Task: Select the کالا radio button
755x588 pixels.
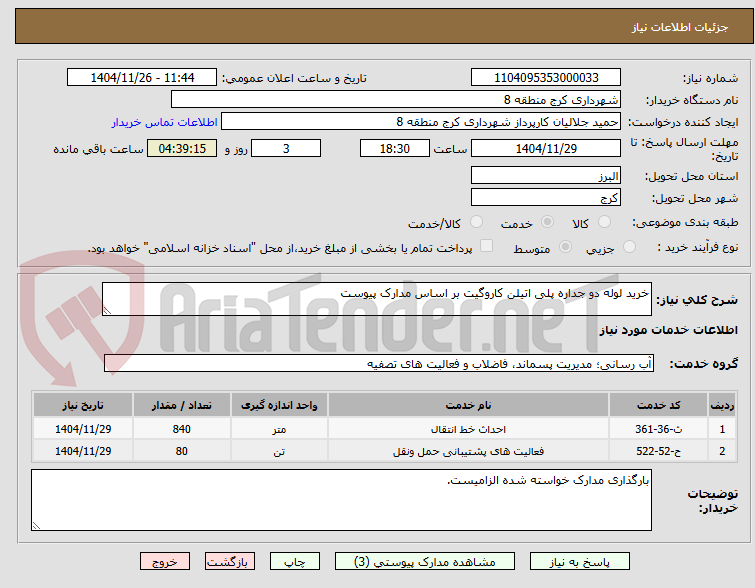Action: (x=604, y=222)
